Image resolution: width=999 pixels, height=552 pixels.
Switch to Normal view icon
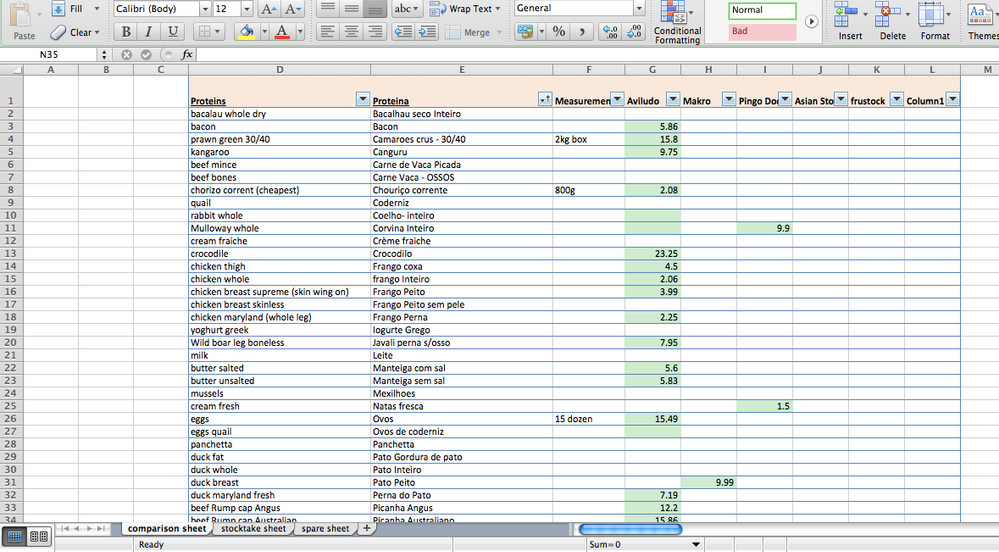pyautogui.click(x=15, y=537)
